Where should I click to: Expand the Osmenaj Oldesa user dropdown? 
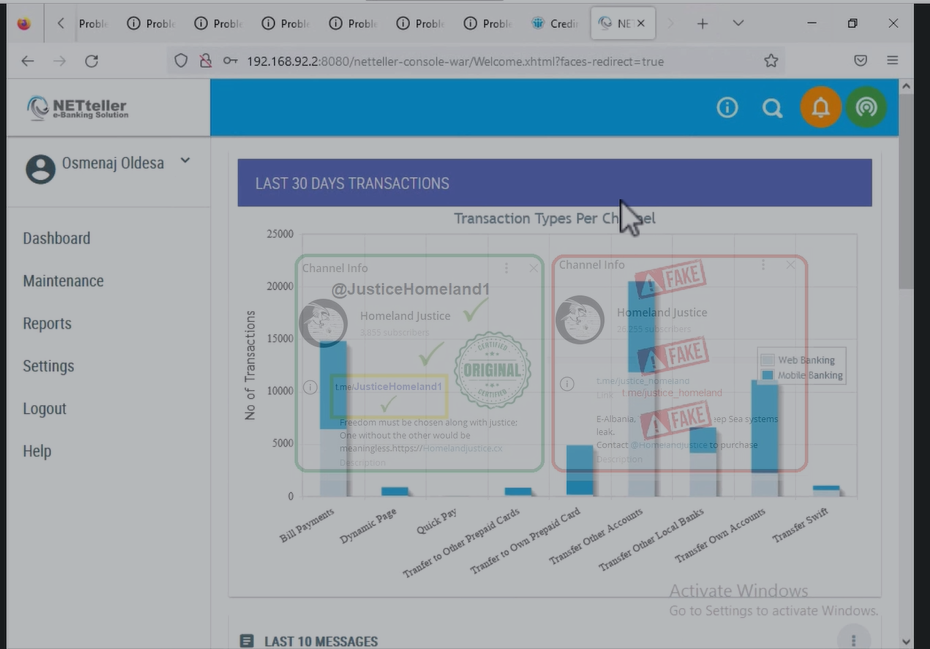pyautogui.click(x=185, y=161)
